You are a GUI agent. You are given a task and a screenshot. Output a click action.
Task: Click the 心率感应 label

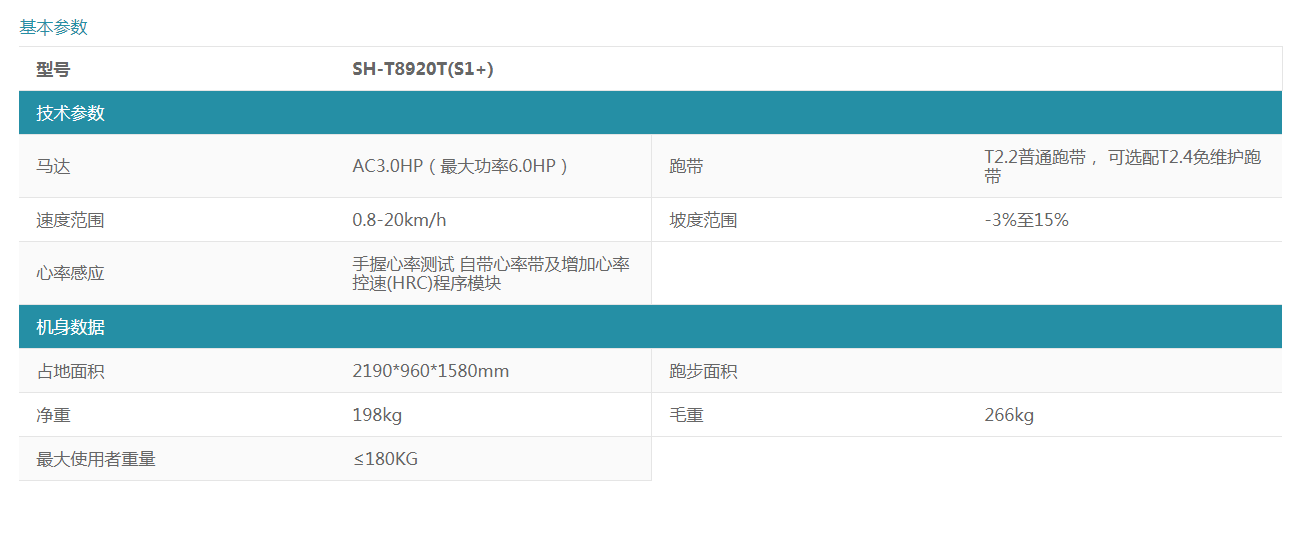coord(70,273)
